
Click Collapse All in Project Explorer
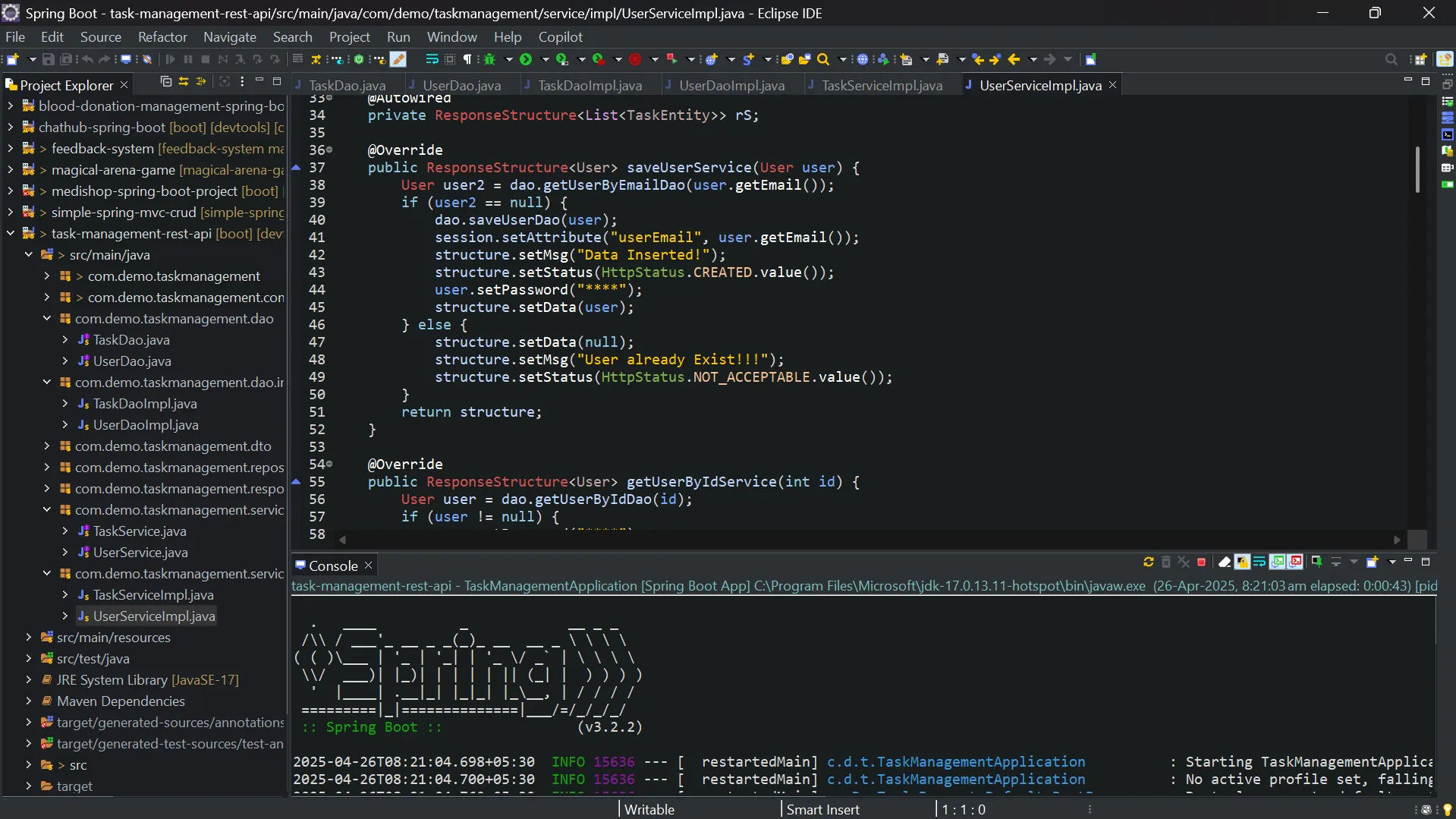tap(166, 82)
